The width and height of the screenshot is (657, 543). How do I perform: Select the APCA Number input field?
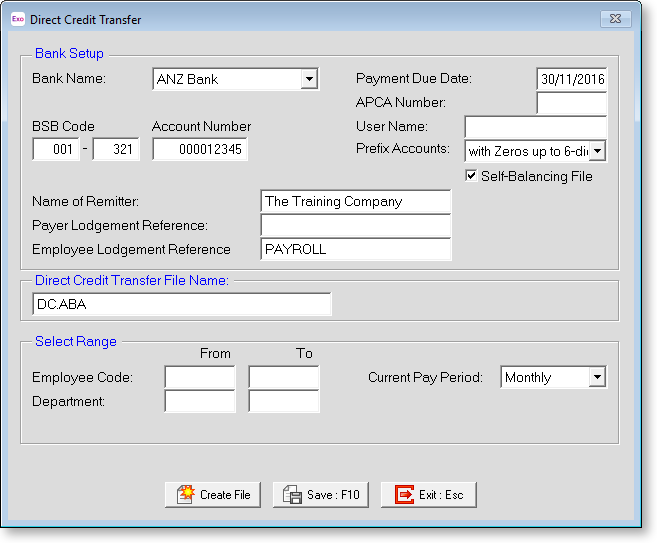click(571, 103)
